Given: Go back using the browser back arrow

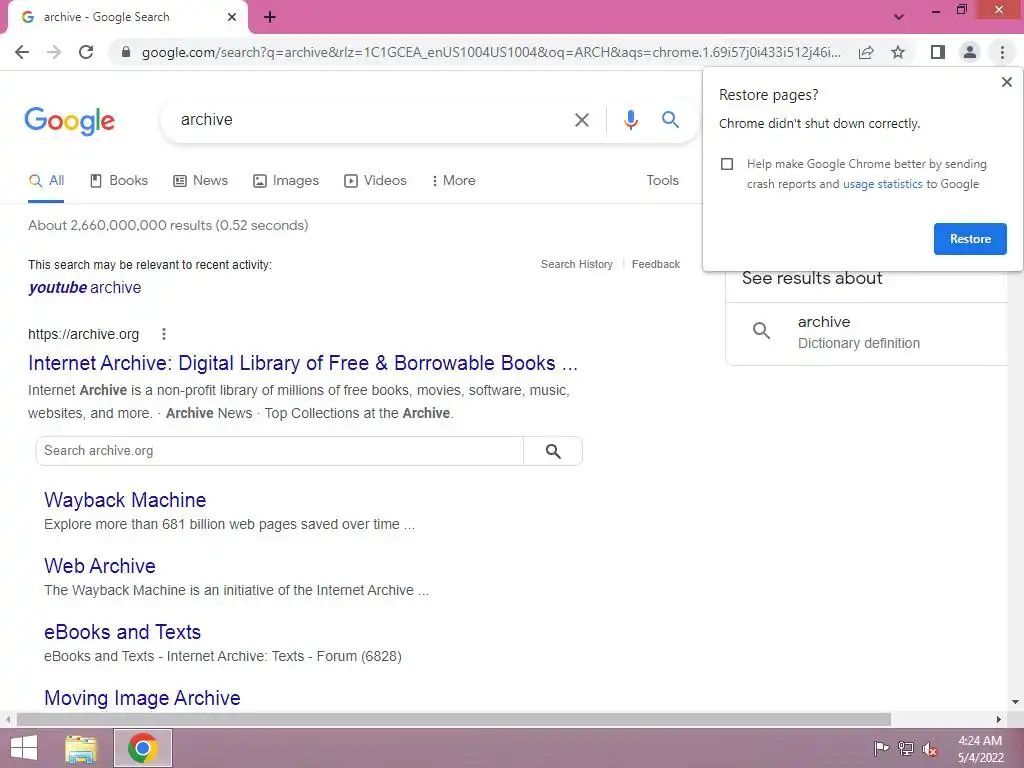Looking at the screenshot, I should coord(22,52).
